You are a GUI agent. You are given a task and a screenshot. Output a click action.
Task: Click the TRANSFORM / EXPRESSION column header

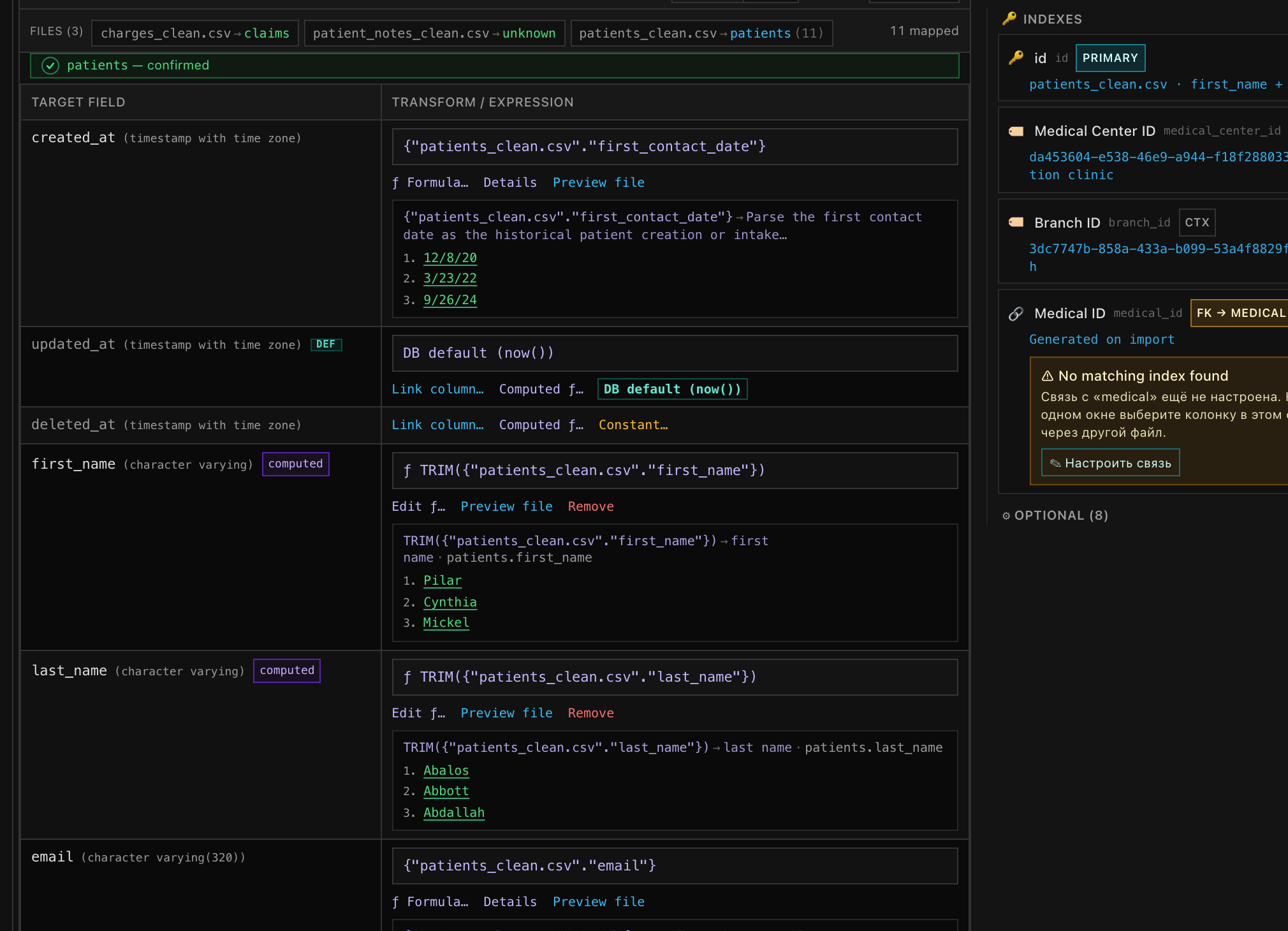[483, 102]
